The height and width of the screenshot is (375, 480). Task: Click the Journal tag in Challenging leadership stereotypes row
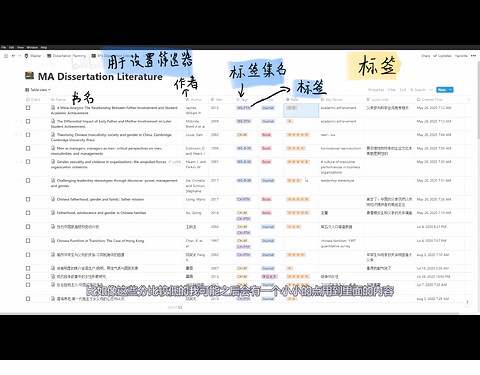268,180
